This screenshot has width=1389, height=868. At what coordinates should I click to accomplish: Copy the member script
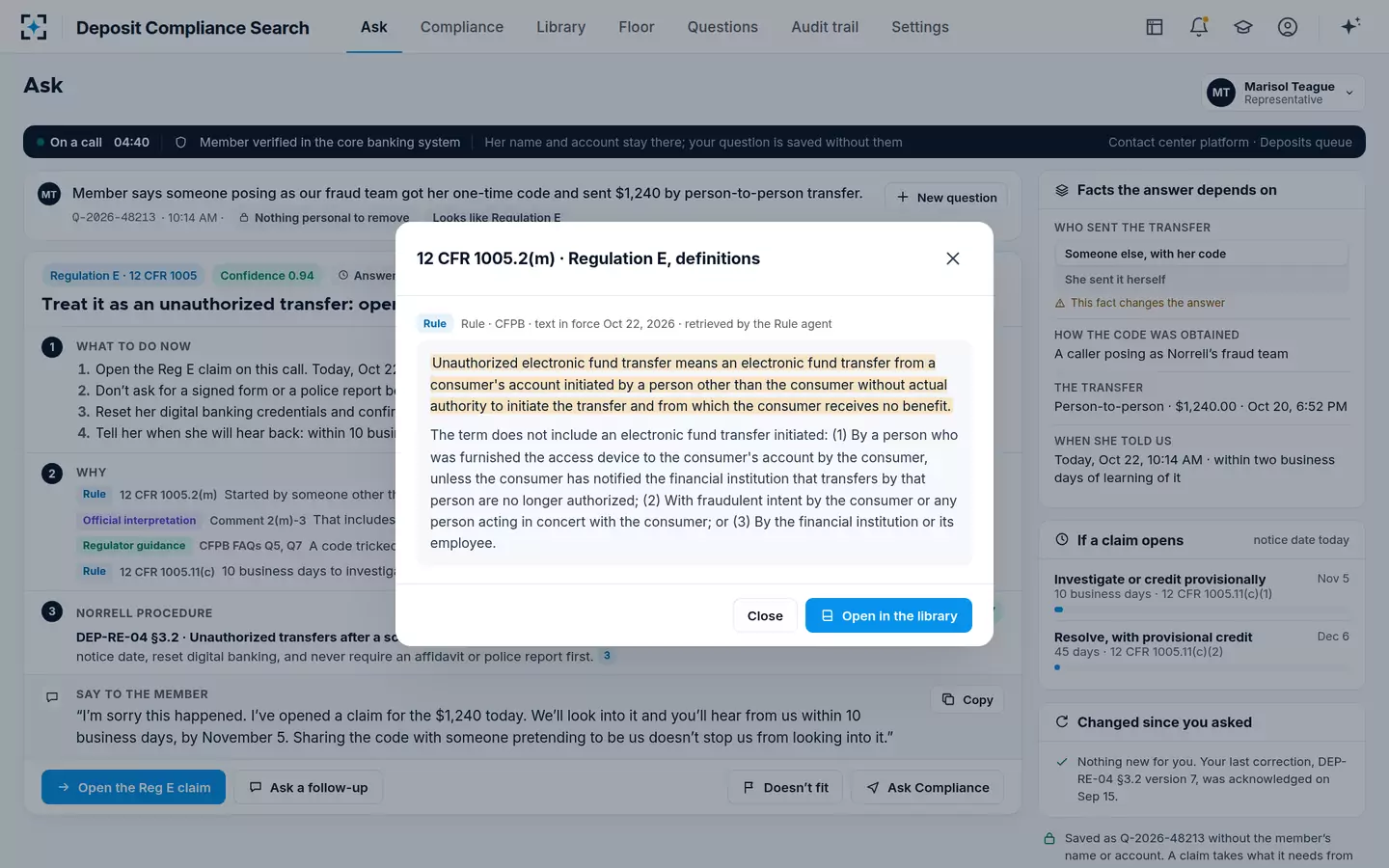tap(967, 699)
